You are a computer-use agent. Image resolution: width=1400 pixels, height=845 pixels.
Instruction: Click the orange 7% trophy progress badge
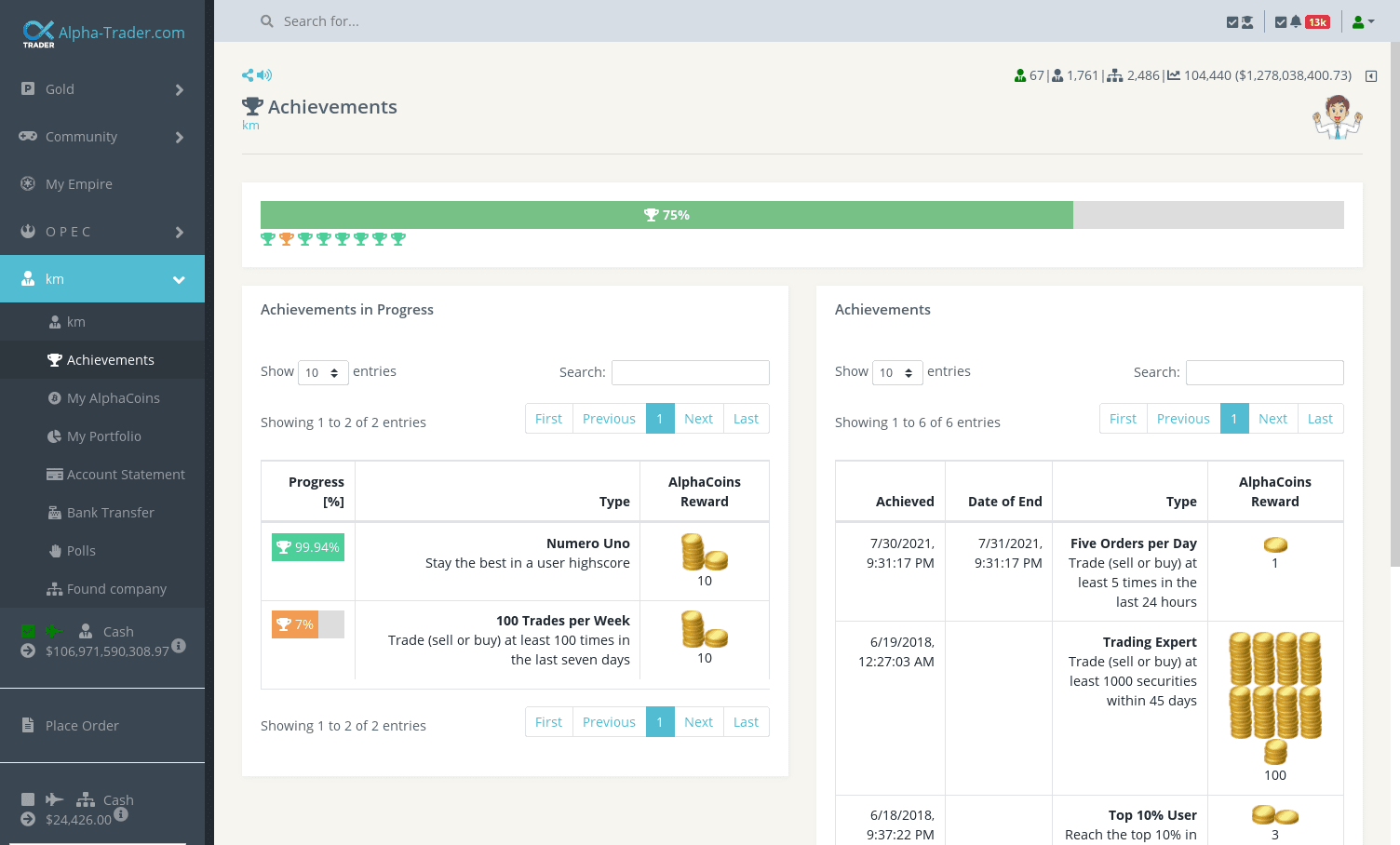click(295, 624)
